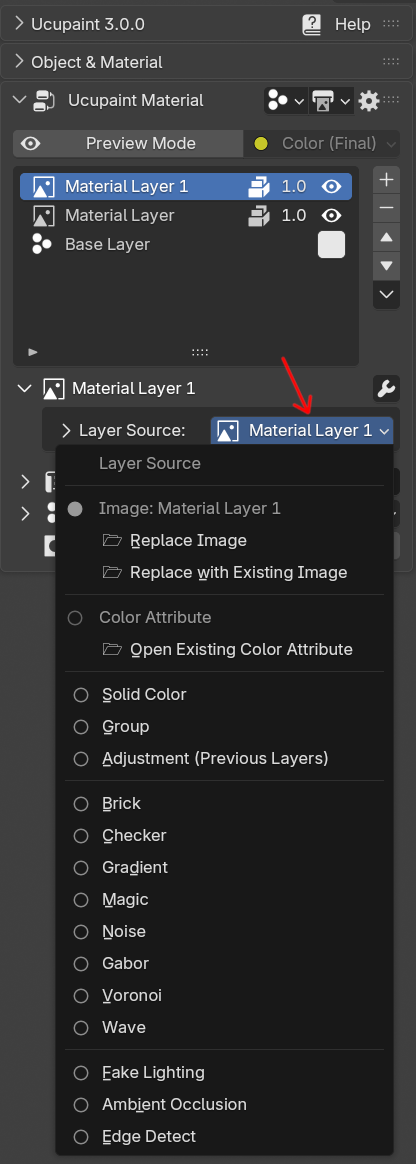Open the settings gear icon
The height and width of the screenshot is (1164, 416).
[369, 100]
